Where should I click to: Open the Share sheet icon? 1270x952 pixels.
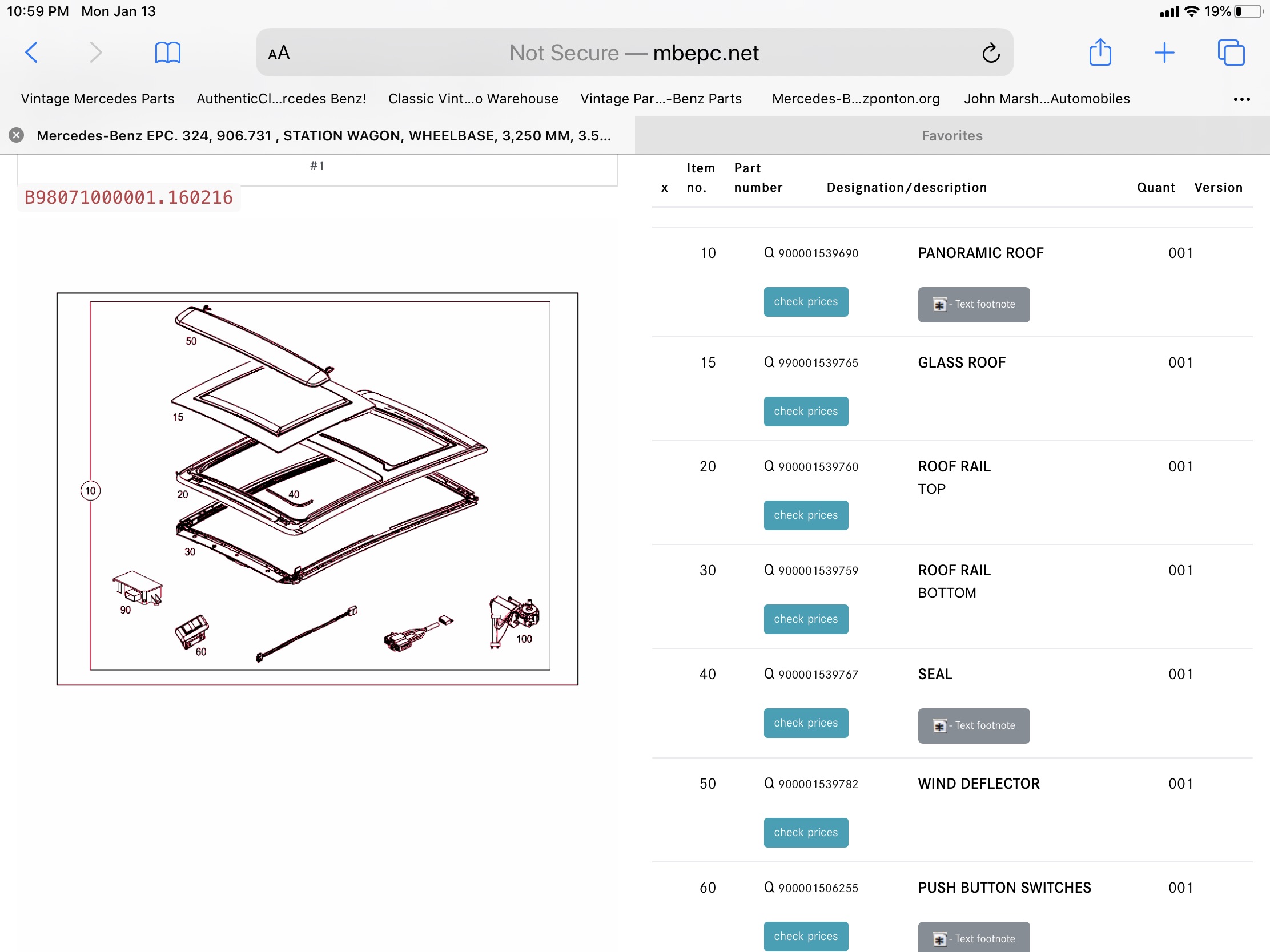click(x=1100, y=52)
